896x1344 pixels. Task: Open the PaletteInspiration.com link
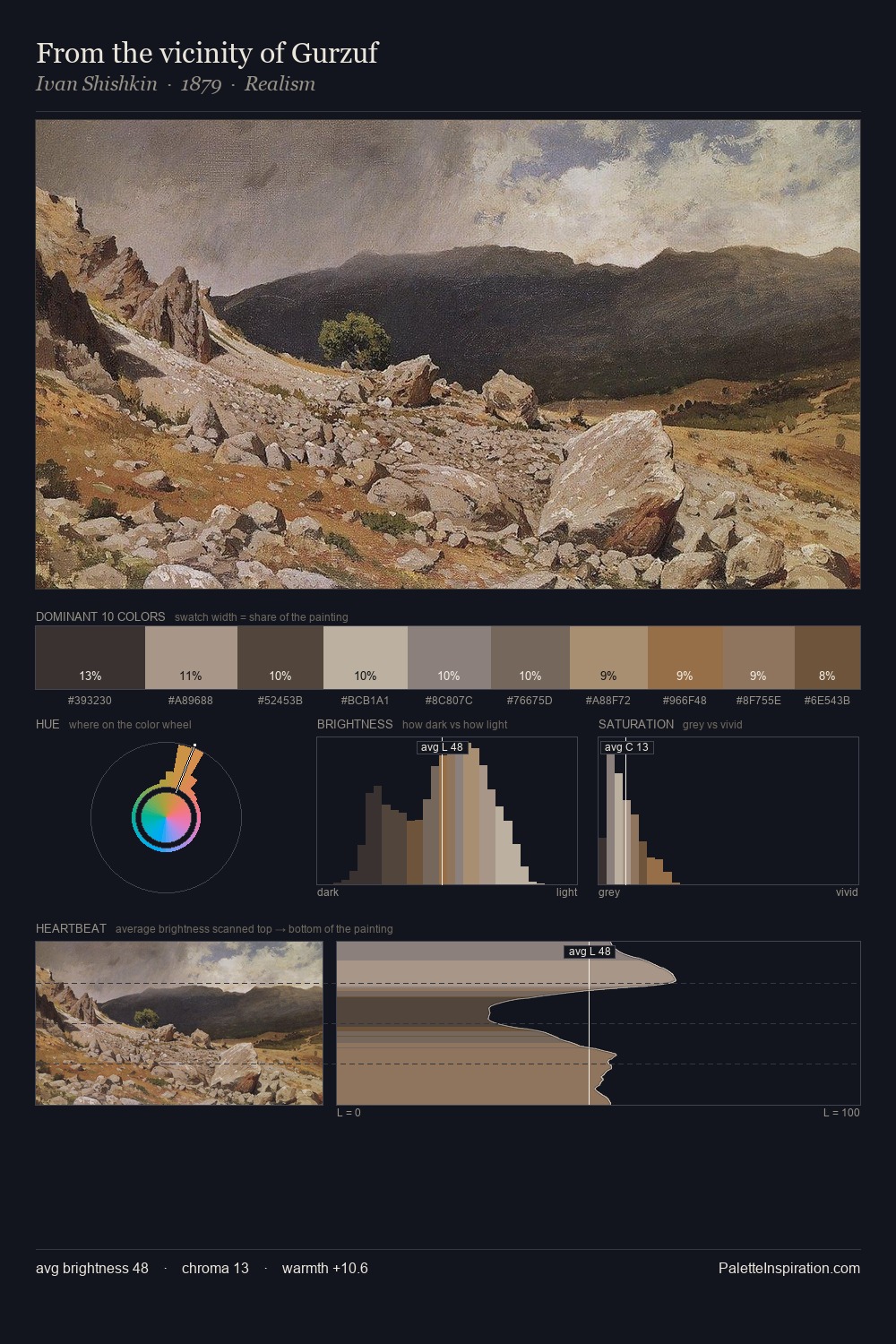pos(789,1269)
